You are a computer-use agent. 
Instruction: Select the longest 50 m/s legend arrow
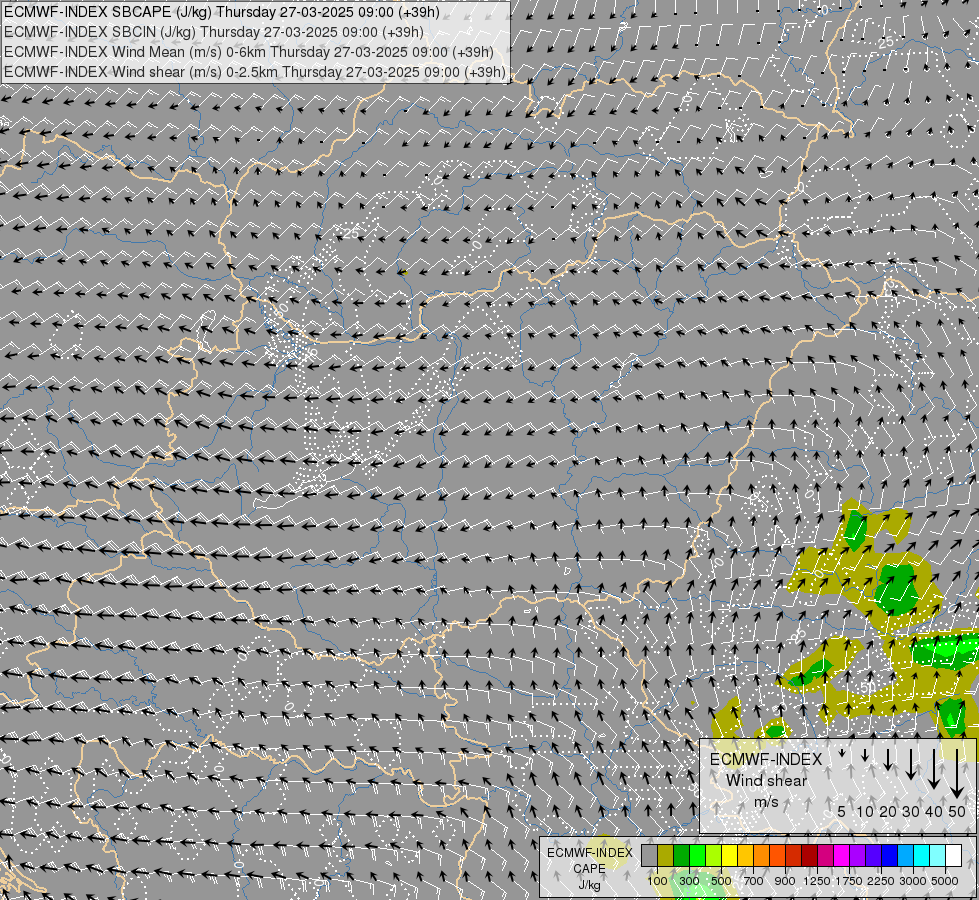click(x=957, y=773)
